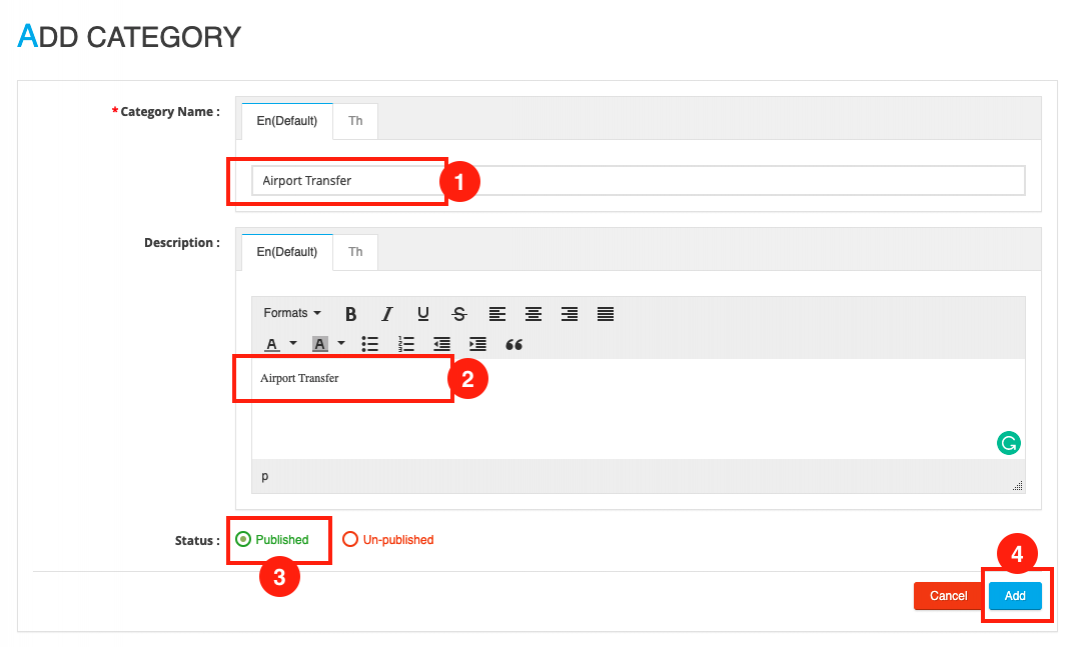This screenshot has height=647, width=1069.
Task: Insert a blockquote in description
Action: (x=514, y=344)
